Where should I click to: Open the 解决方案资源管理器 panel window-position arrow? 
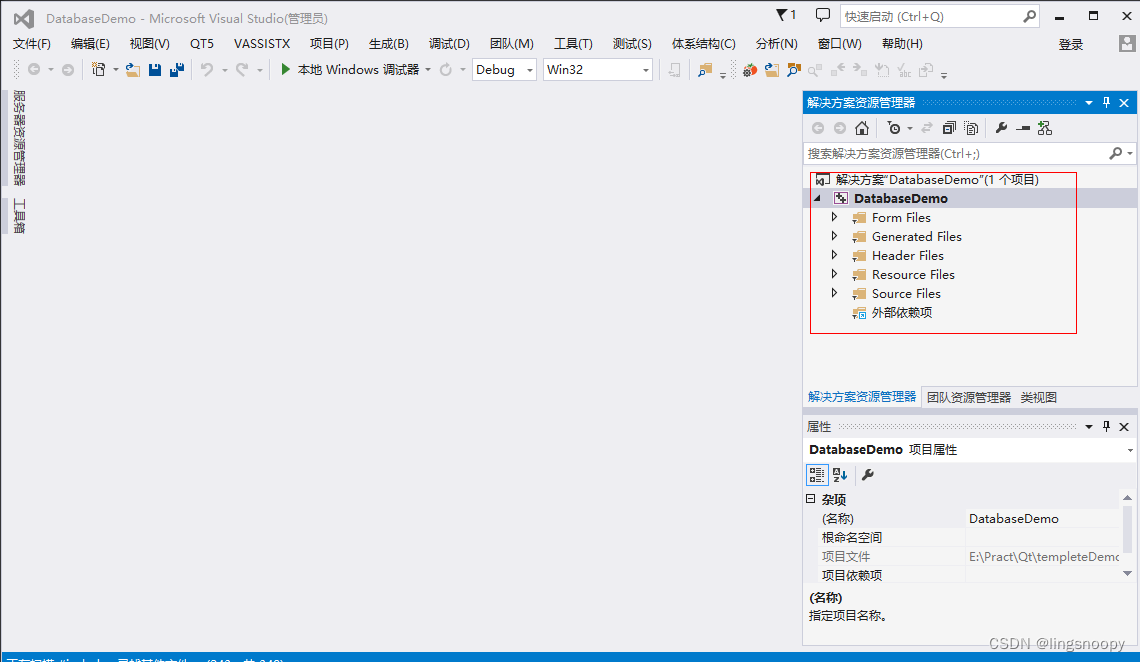click(x=1088, y=102)
